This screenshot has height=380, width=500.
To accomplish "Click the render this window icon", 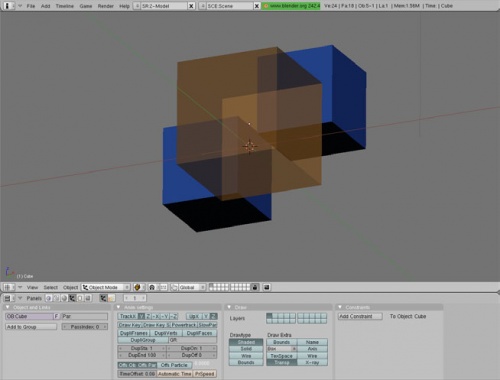I will click(x=267, y=287).
